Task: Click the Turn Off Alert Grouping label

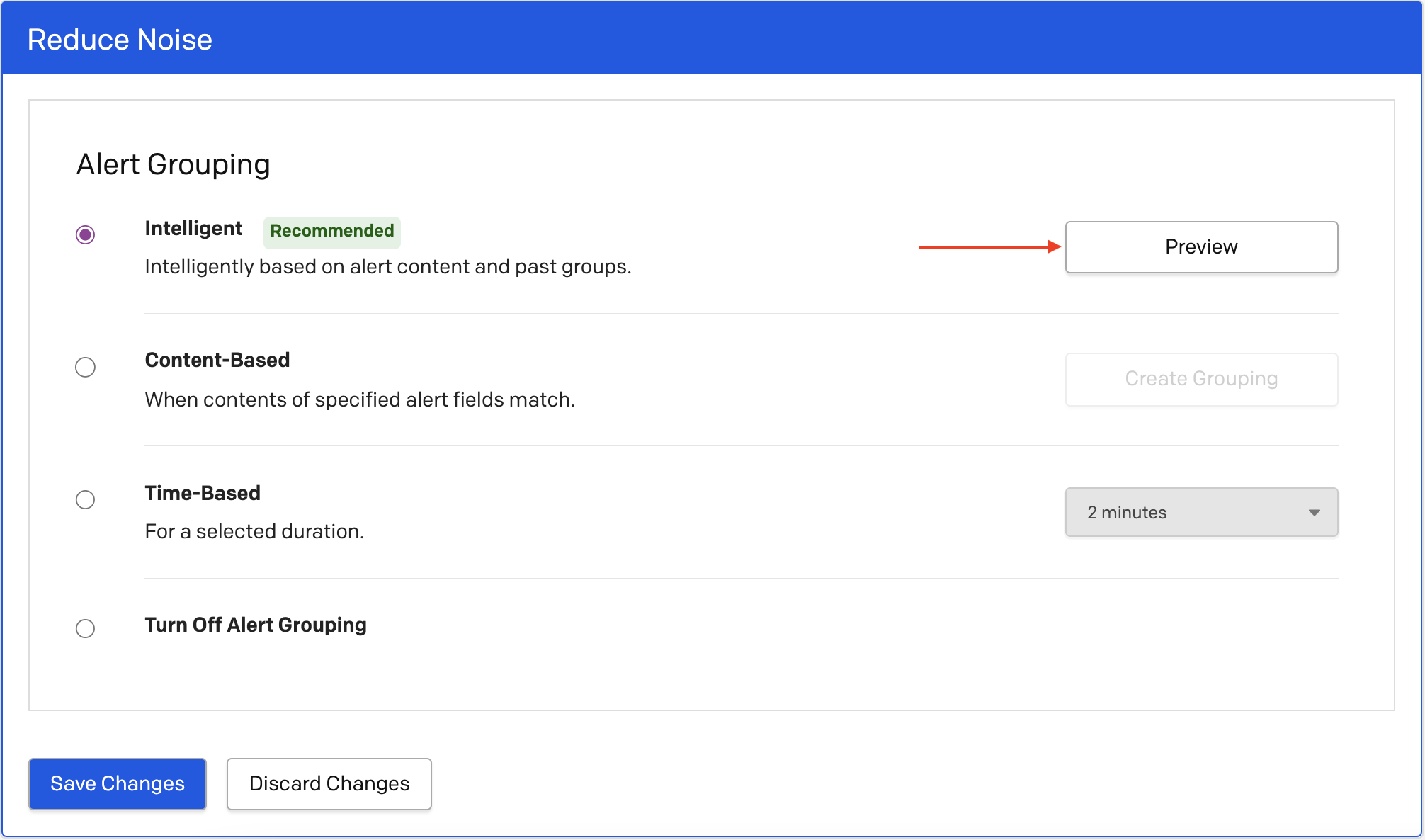Action: (x=256, y=625)
